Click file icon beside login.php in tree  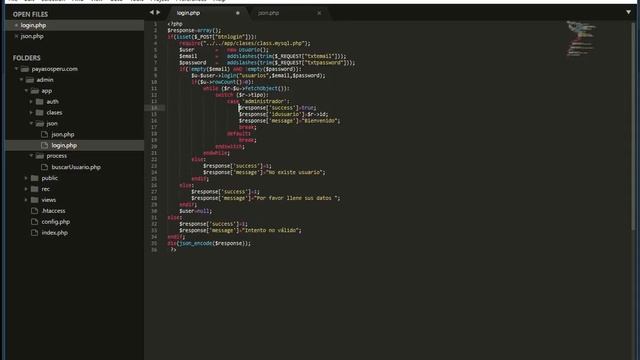pyautogui.click(x=44, y=145)
